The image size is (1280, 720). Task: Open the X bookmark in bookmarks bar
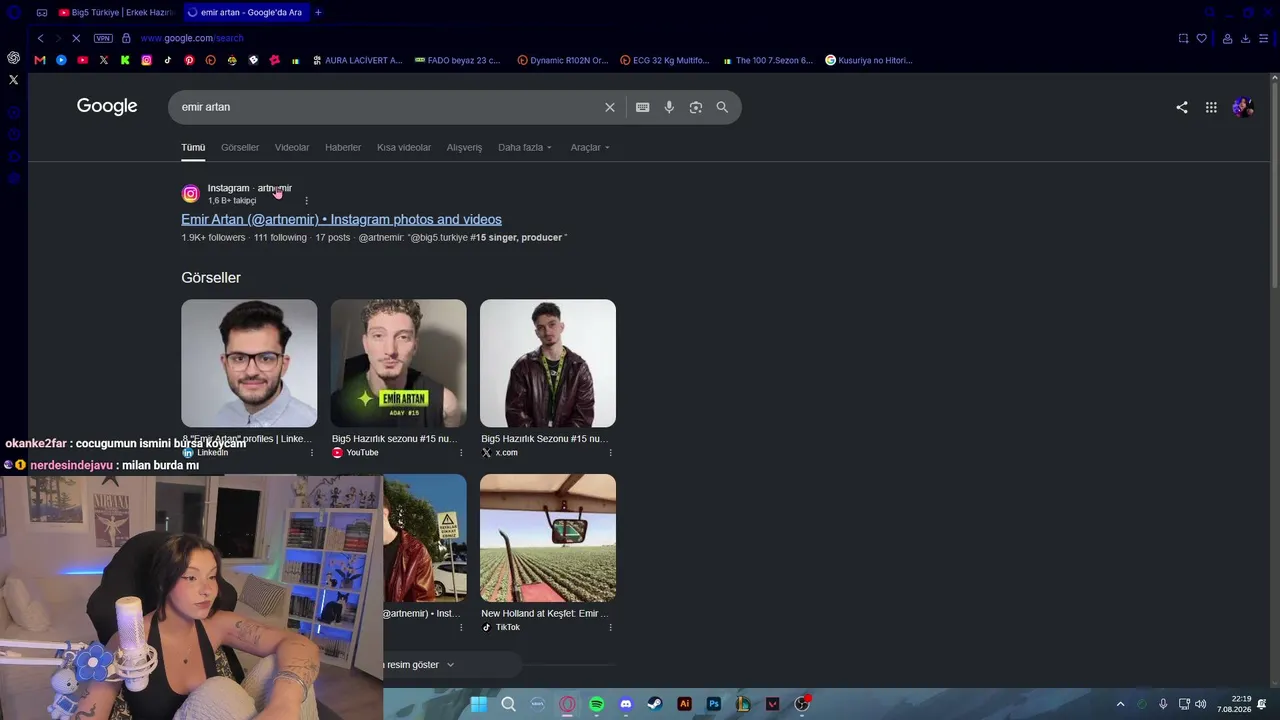coord(104,60)
